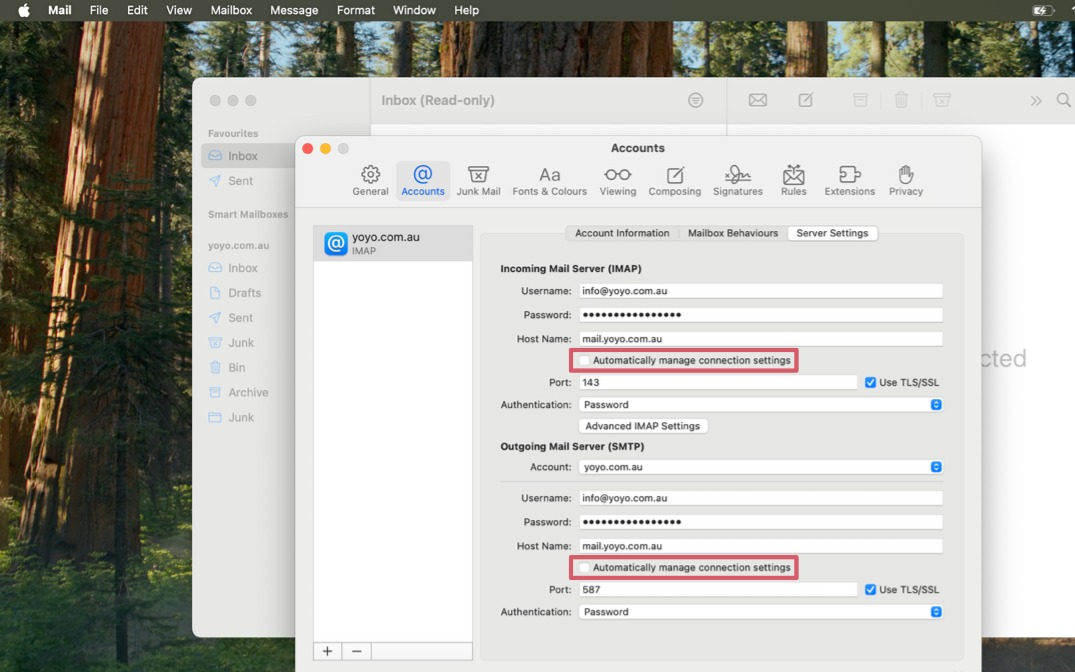Click the filter icon beside Inbox title
Image resolution: width=1075 pixels, height=672 pixels.
coord(695,100)
